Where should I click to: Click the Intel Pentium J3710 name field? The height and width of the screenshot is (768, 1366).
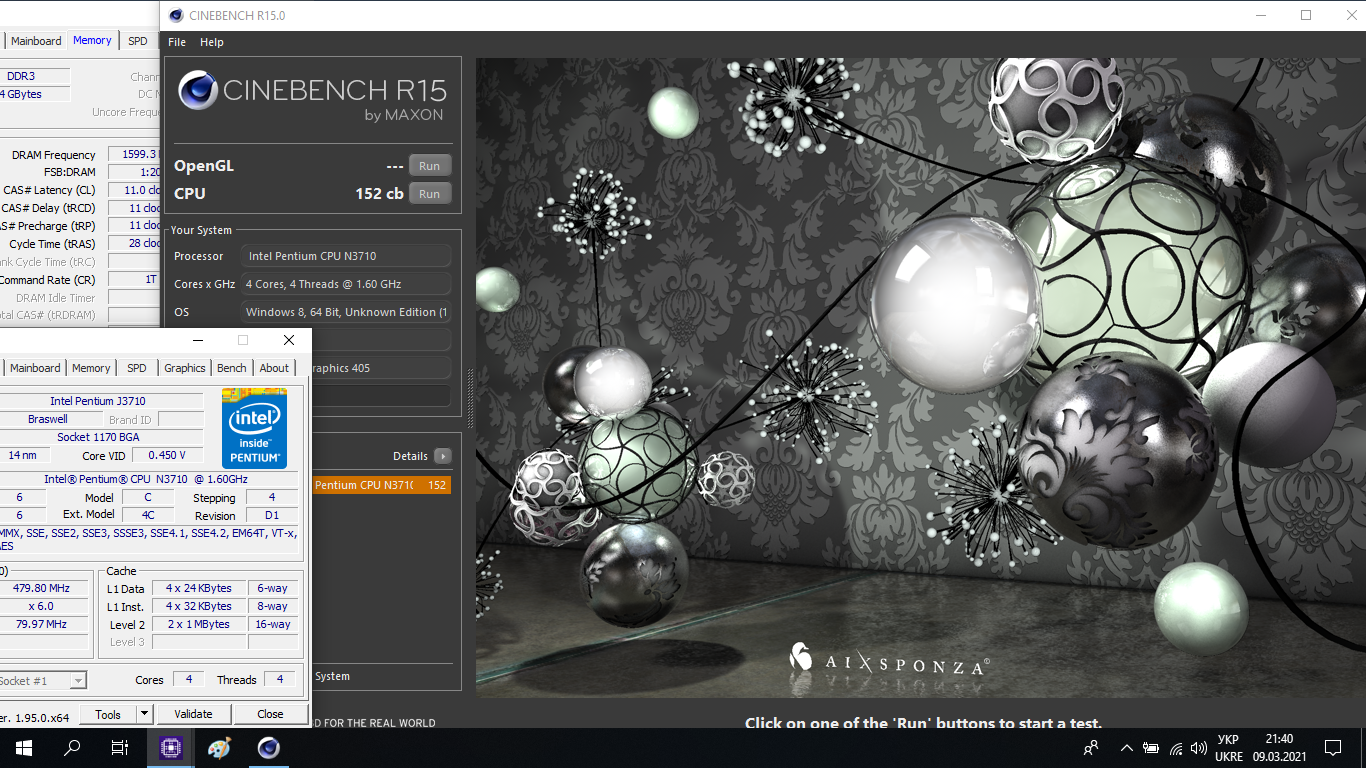[101, 401]
